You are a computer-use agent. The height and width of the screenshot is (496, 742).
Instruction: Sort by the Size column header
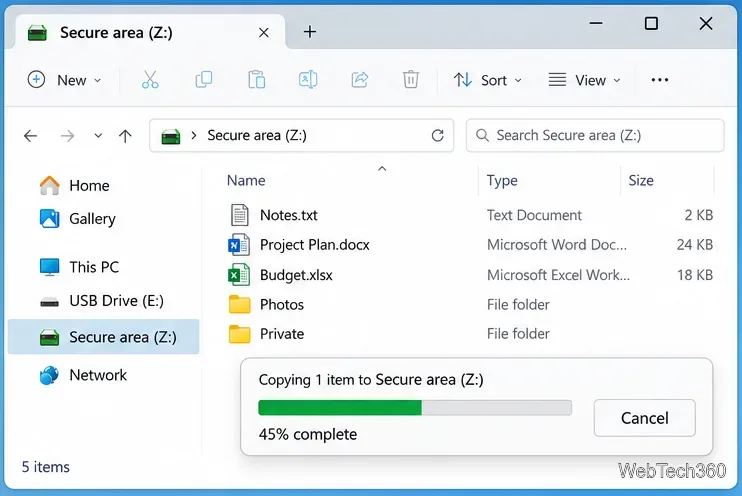pyautogui.click(x=641, y=180)
